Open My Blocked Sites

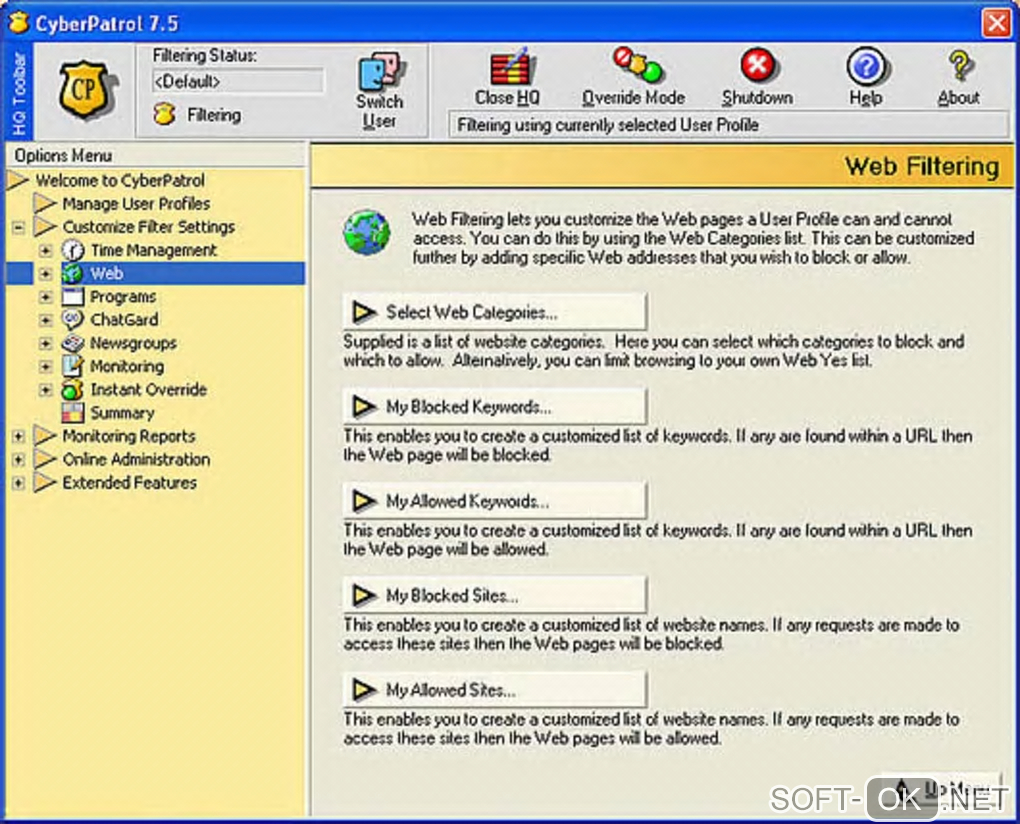point(494,595)
